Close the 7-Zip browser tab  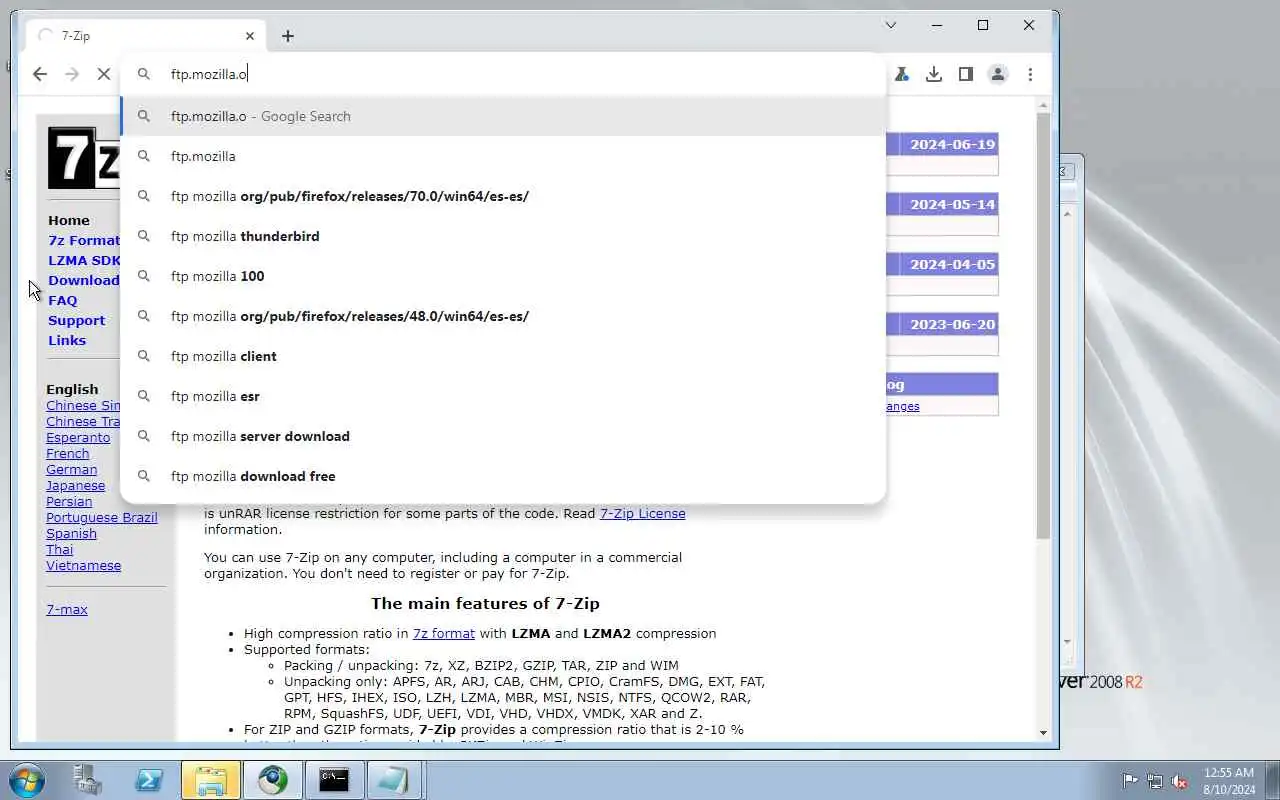[x=250, y=36]
